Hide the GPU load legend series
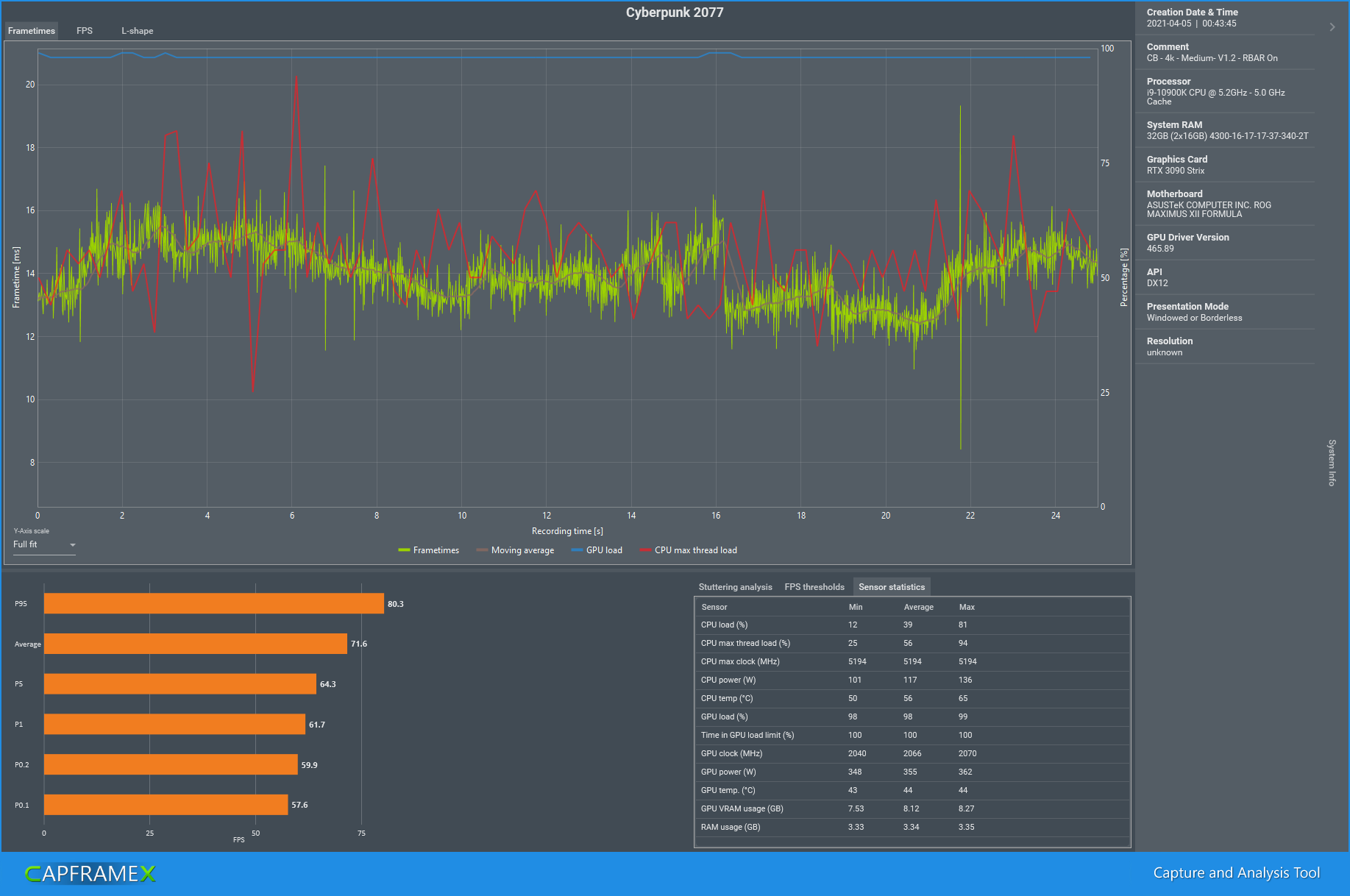This screenshot has height=896, width=1350. click(x=597, y=550)
